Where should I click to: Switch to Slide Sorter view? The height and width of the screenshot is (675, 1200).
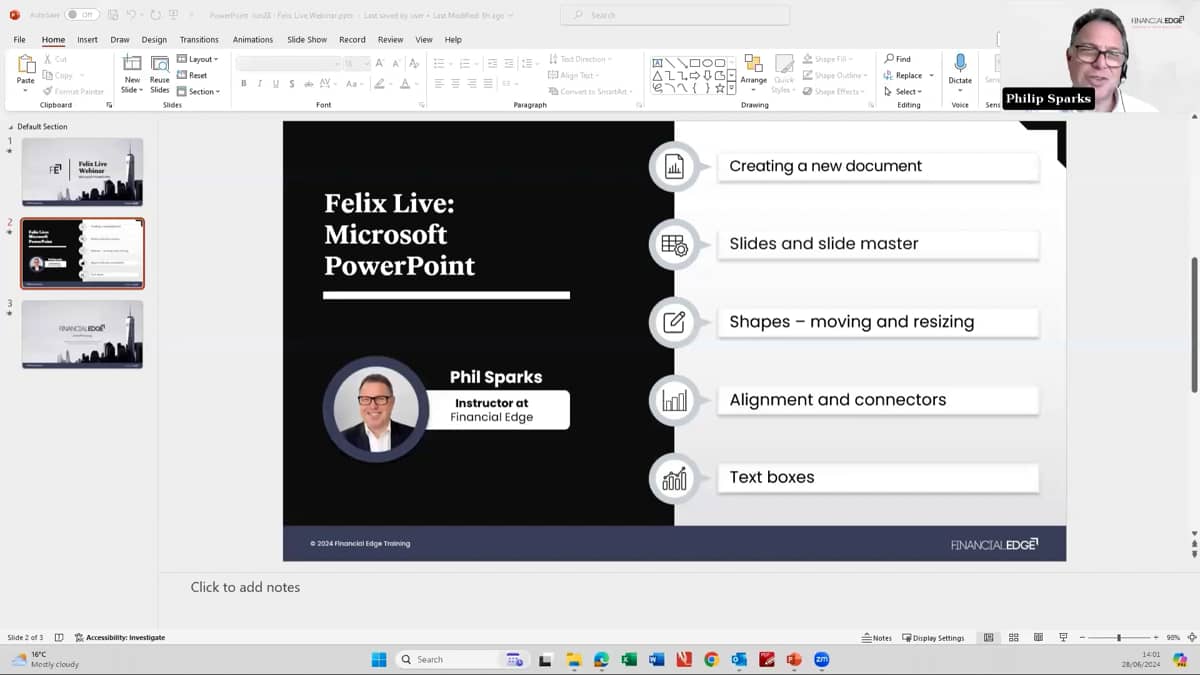pos(1013,638)
